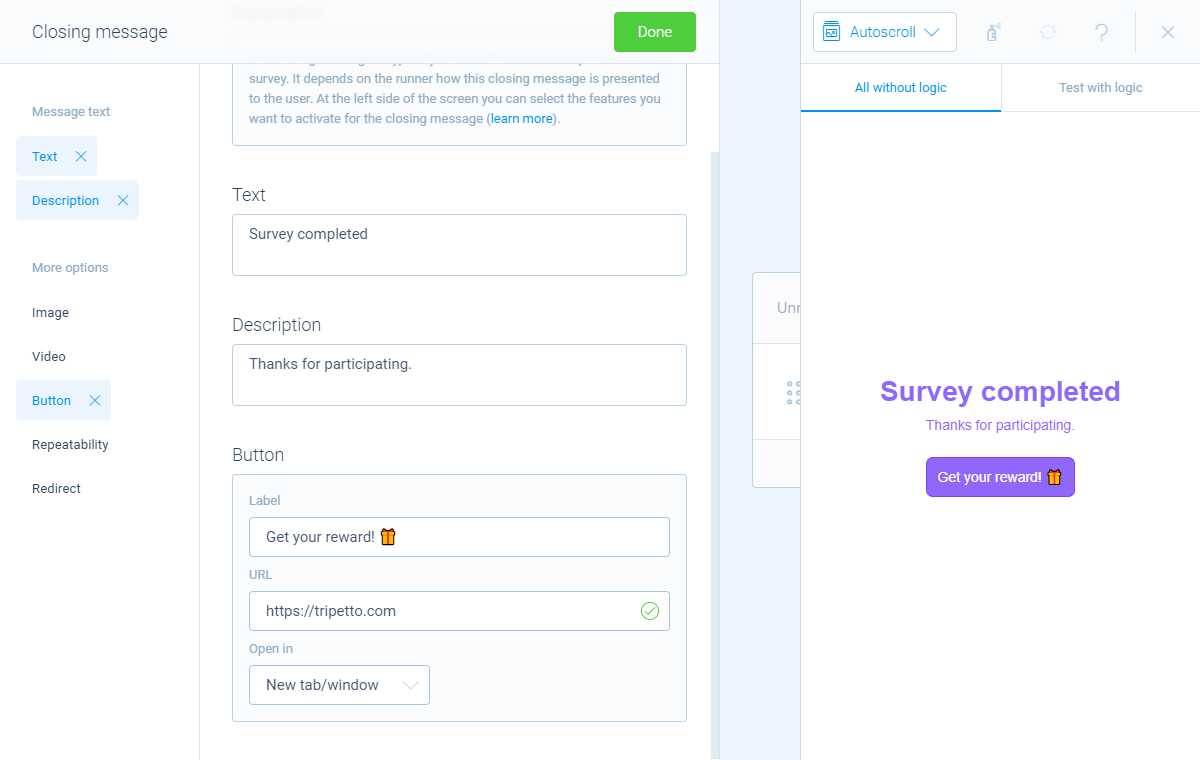Click the green Done button
The image size is (1200, 760).
click(655, 32)
